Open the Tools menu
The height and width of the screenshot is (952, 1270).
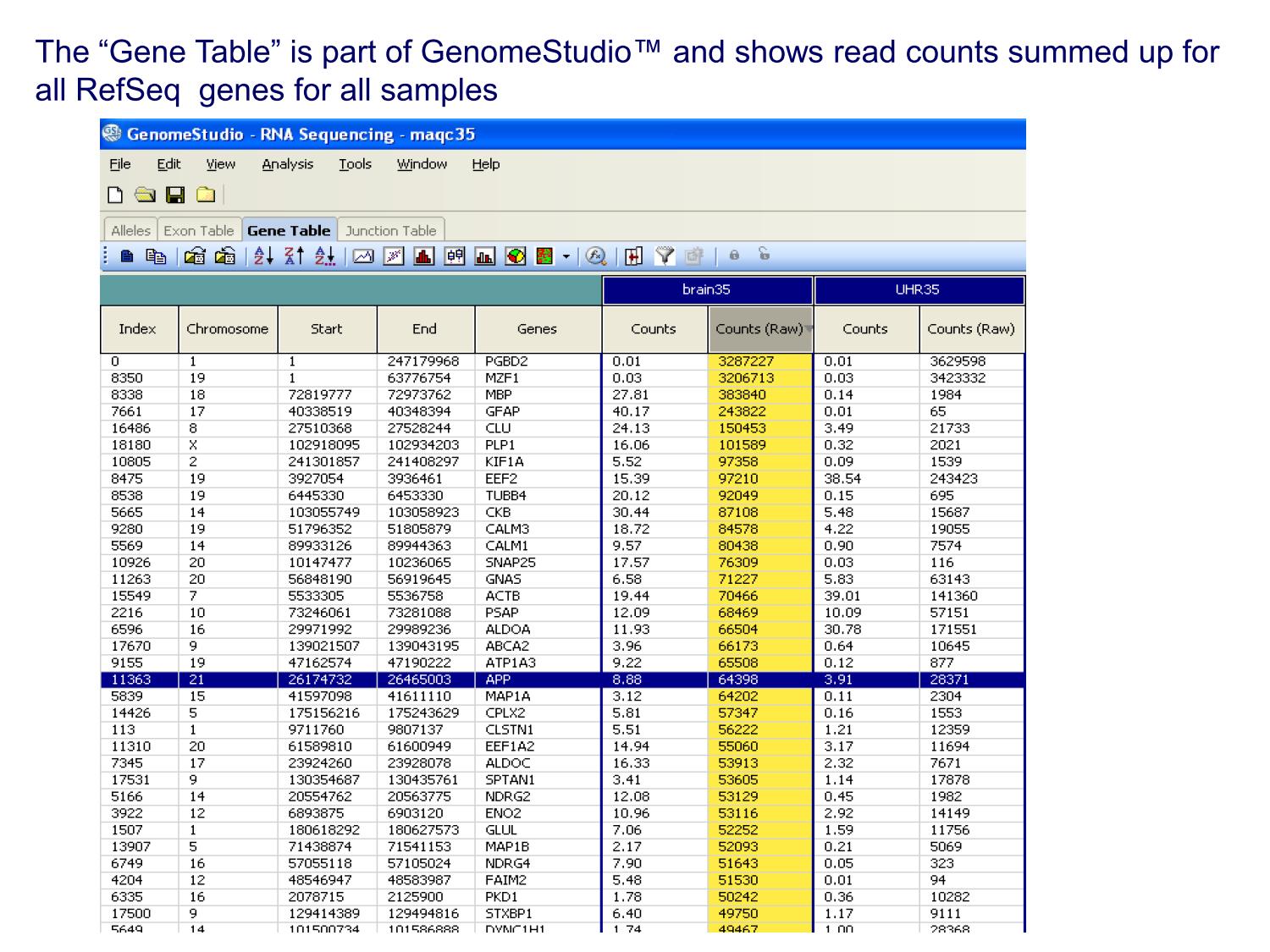(x=355, y=164)
